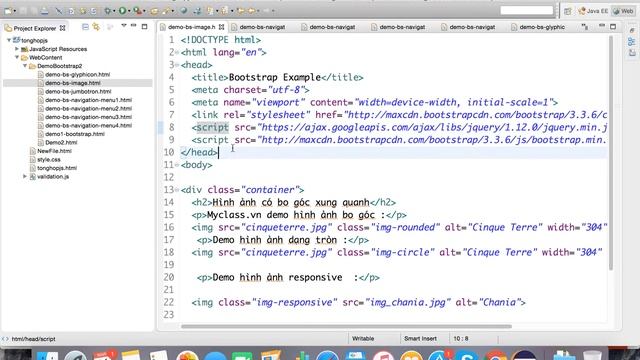Collapse the DemoBootstrap2 folder

[x=25, y=66]
